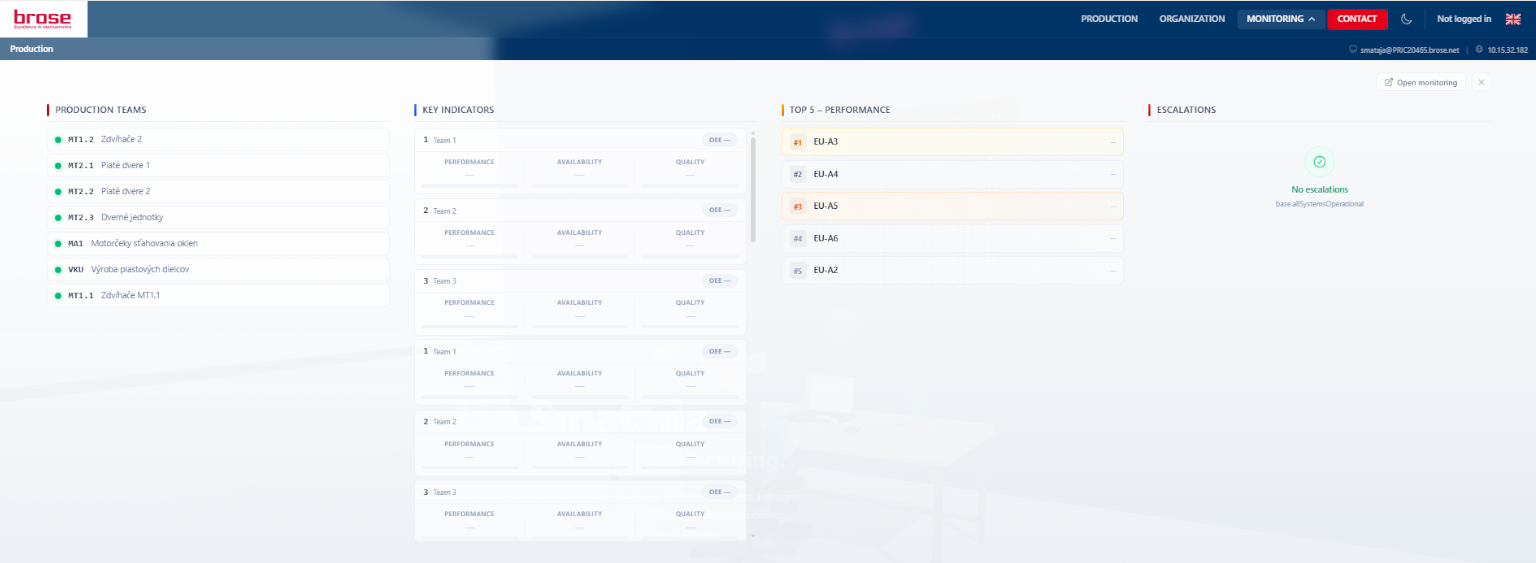This screenshot has width=1536, height=563.
Task: Collapse the MONITORING dropdown menu
Action: (1281, 19)
